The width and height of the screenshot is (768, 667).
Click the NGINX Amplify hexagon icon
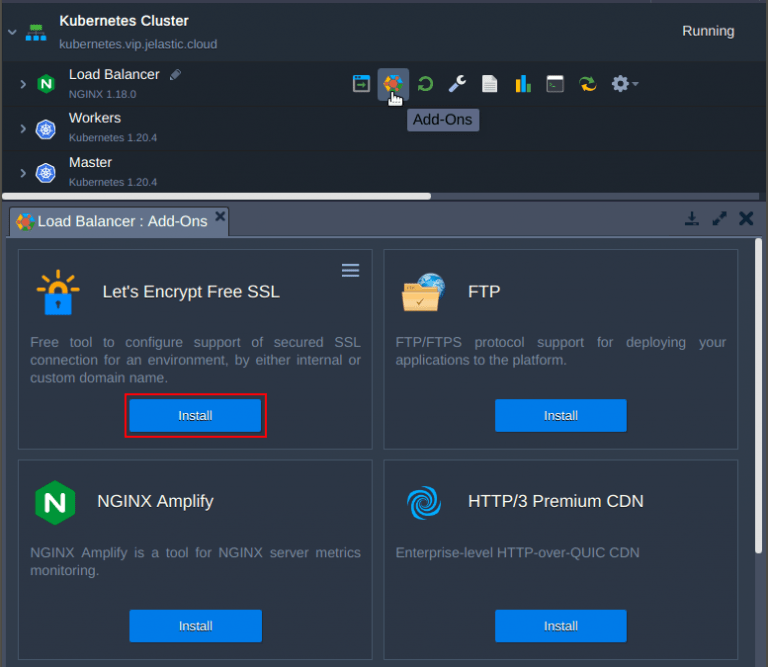(x=55, y=502)
